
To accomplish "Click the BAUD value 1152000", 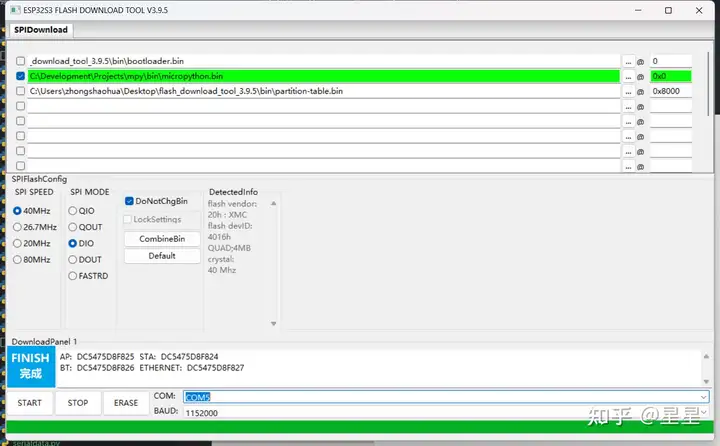I will (x=202, y=413).
